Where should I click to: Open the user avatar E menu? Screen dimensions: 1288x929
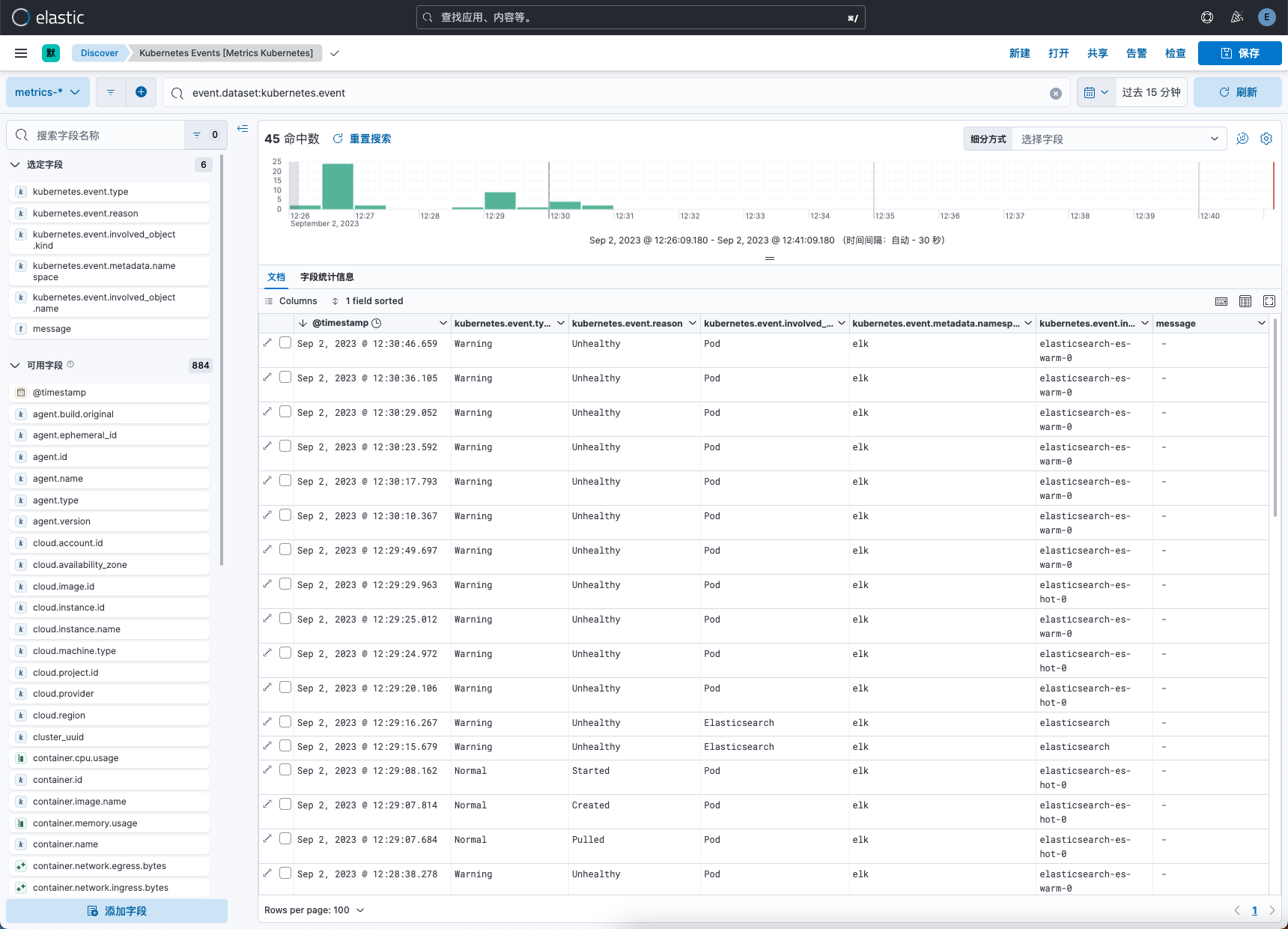[1267, 17]
